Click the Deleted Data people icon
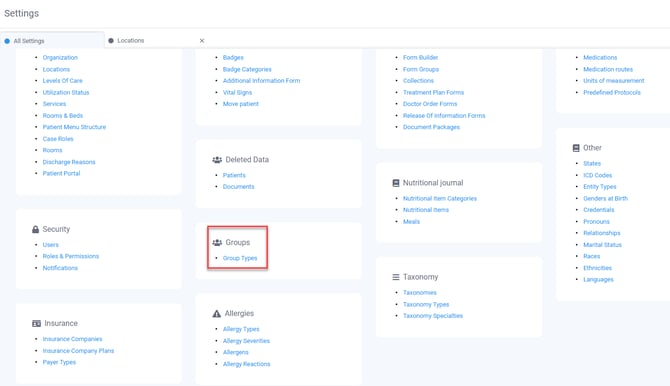670x386 pixels. pyautogui.click(x=217, y=160)
